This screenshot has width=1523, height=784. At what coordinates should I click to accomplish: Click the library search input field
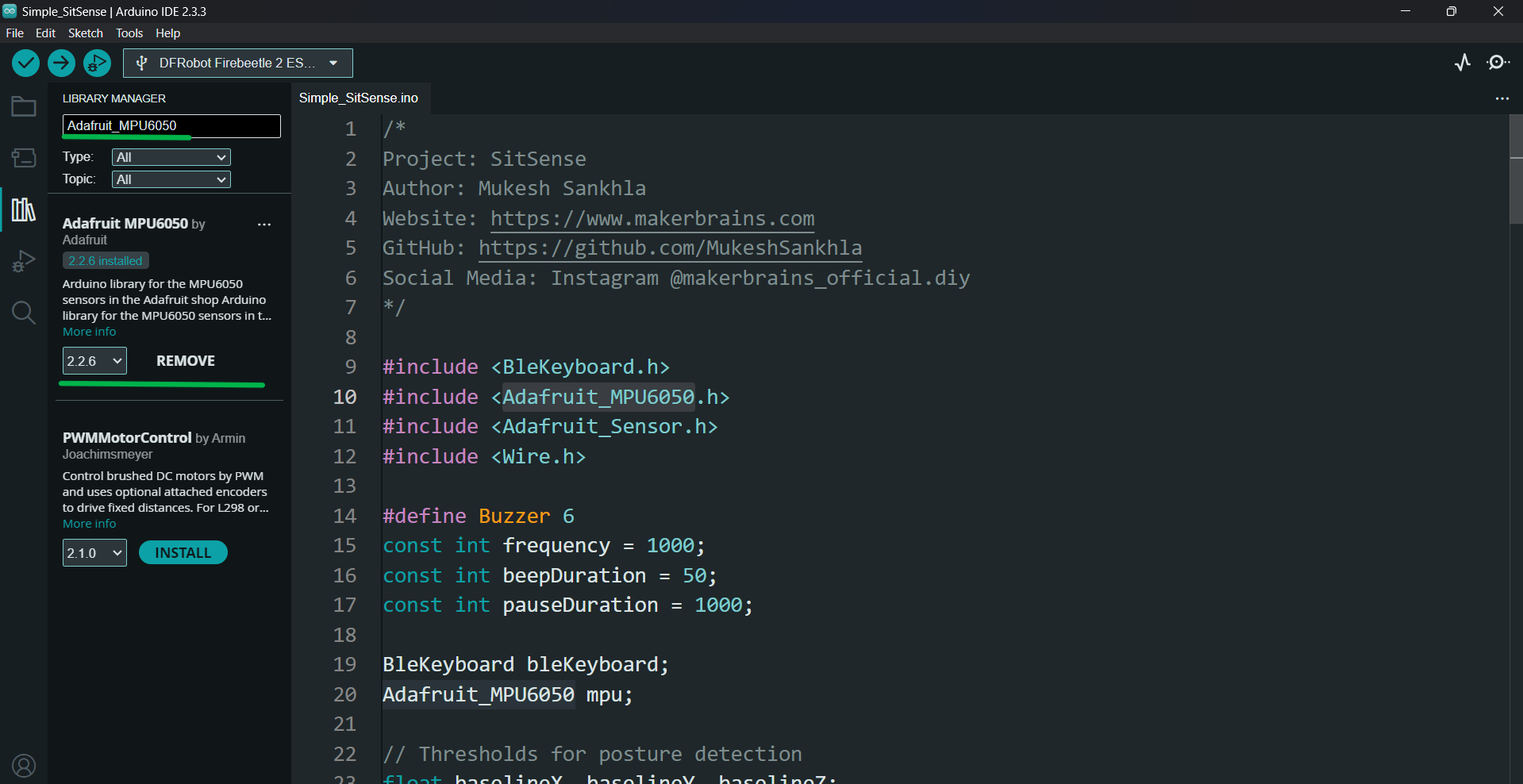click(171, 125)
